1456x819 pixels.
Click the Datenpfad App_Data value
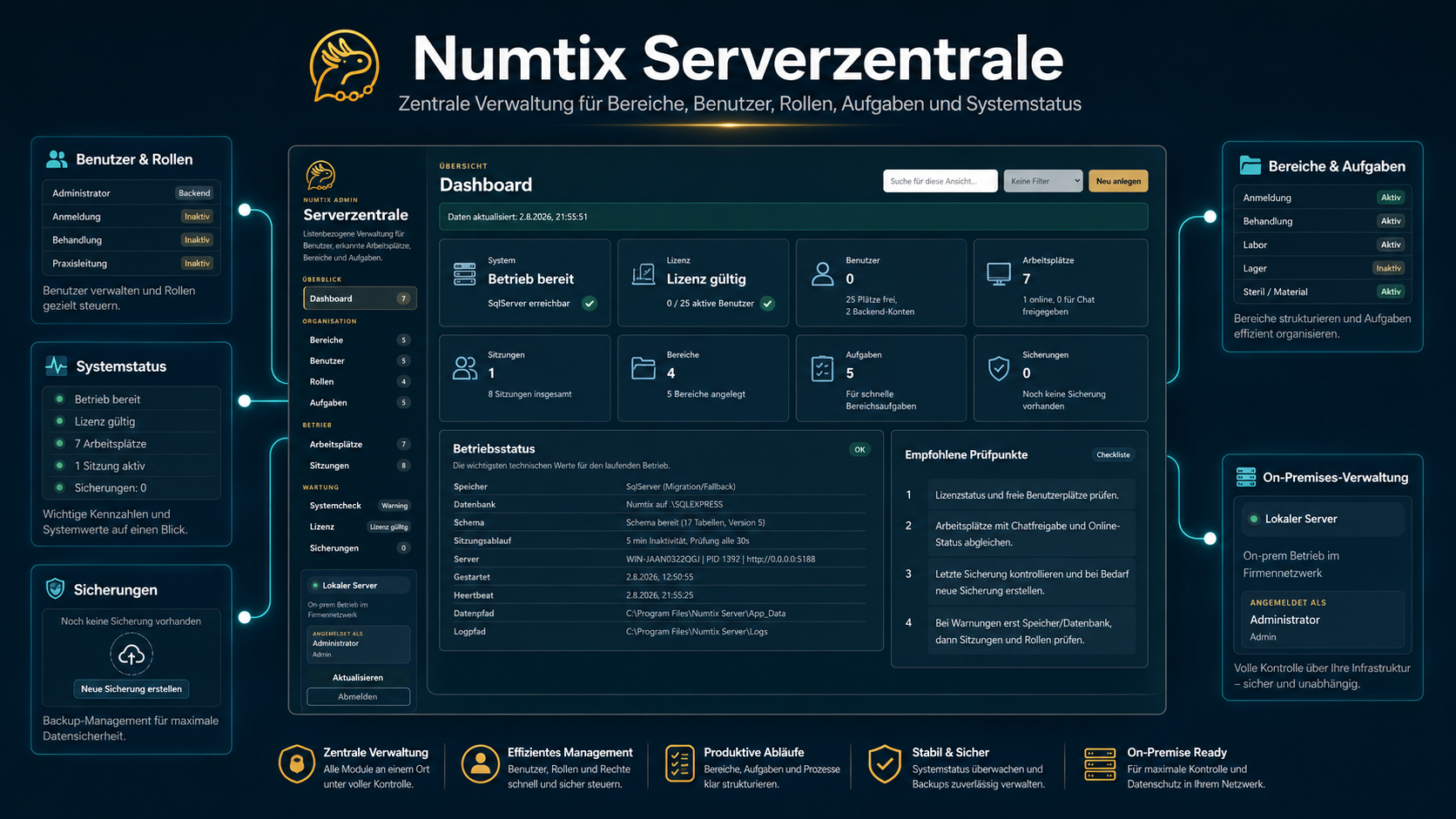point(705,614)
